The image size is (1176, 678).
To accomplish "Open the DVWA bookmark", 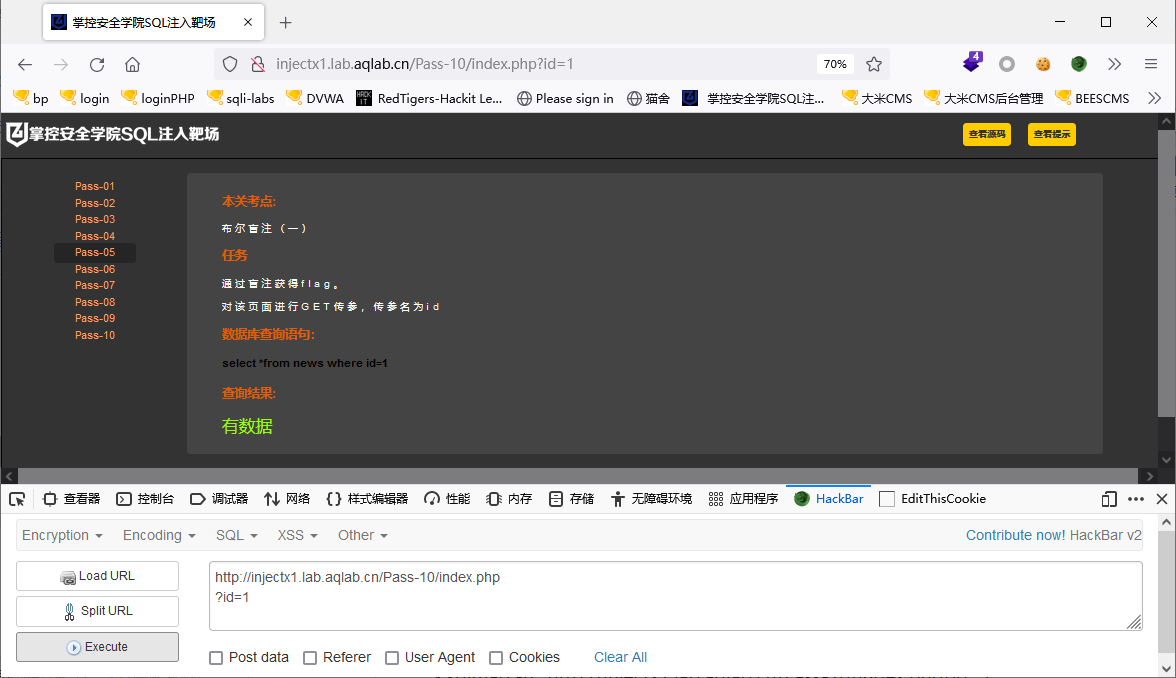I will 315,98.
